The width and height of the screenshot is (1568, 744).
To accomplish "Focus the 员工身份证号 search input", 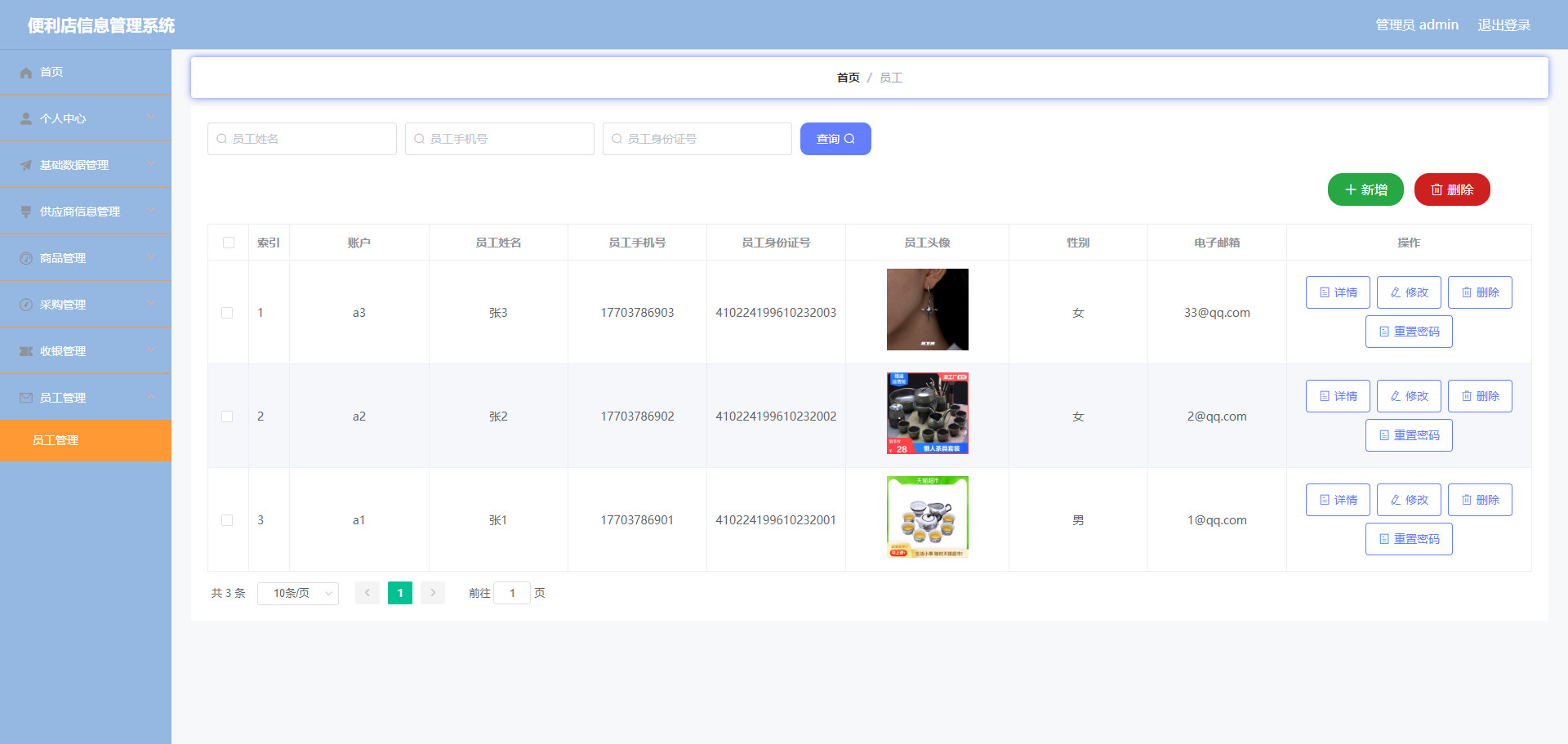I will tap(697, 139).
